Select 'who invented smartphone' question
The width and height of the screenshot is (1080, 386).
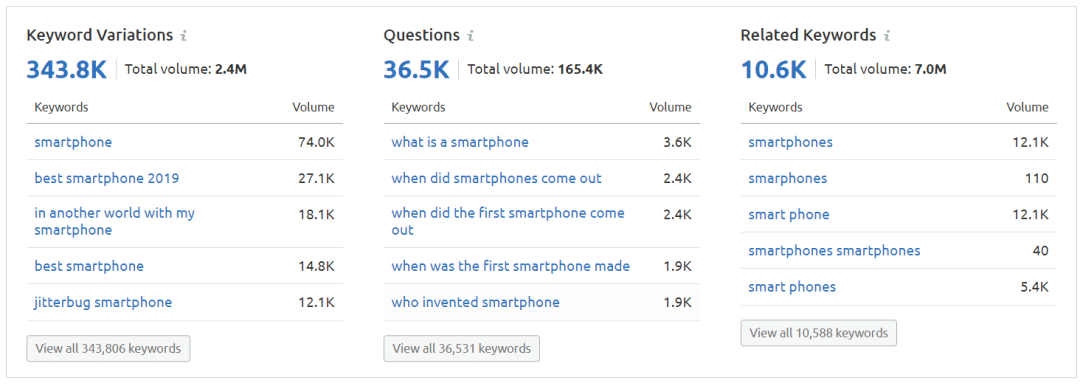475,302
